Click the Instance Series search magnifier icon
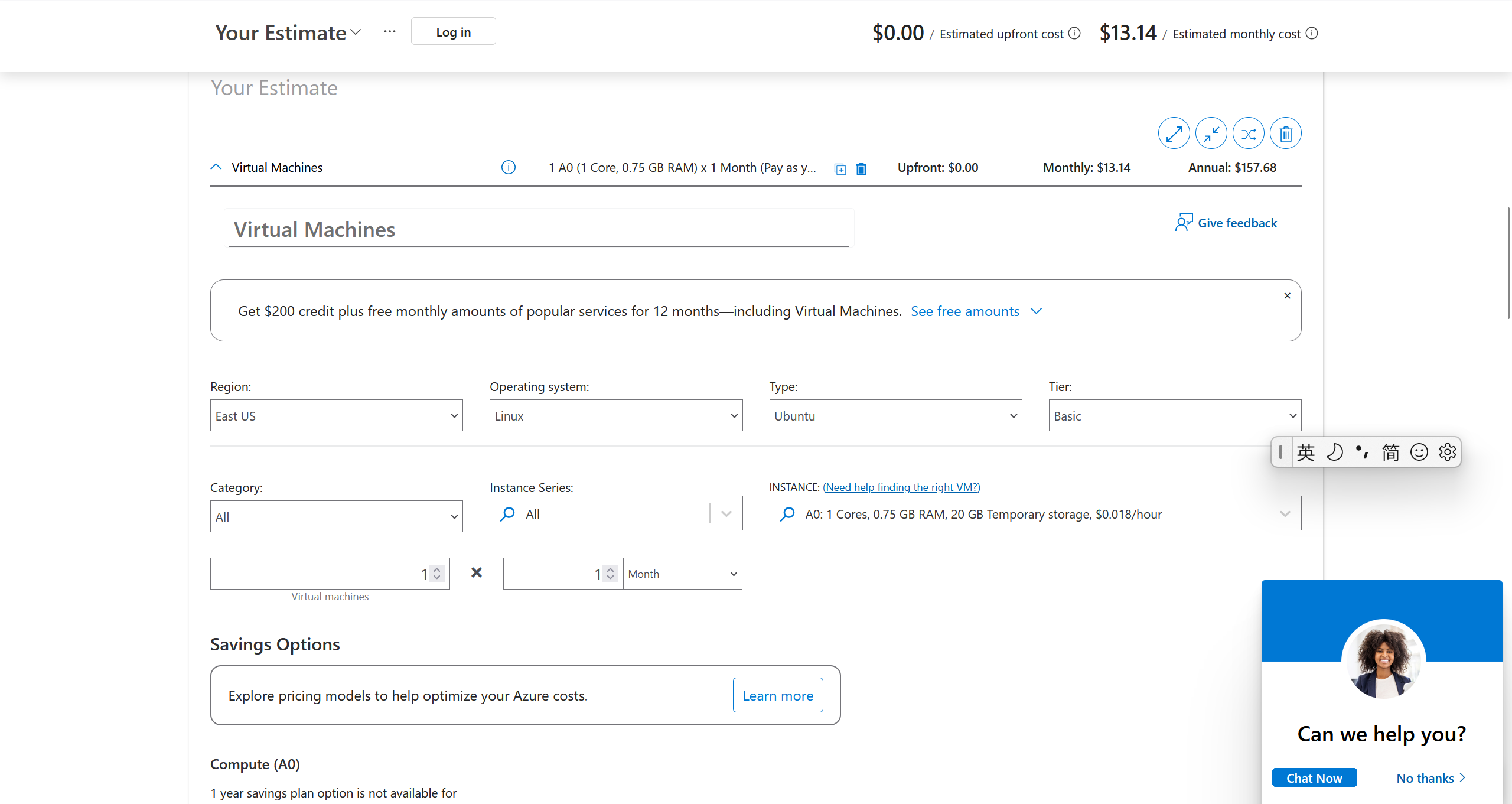This screenshot has width=1512, height=804. [x=507, y=514]
